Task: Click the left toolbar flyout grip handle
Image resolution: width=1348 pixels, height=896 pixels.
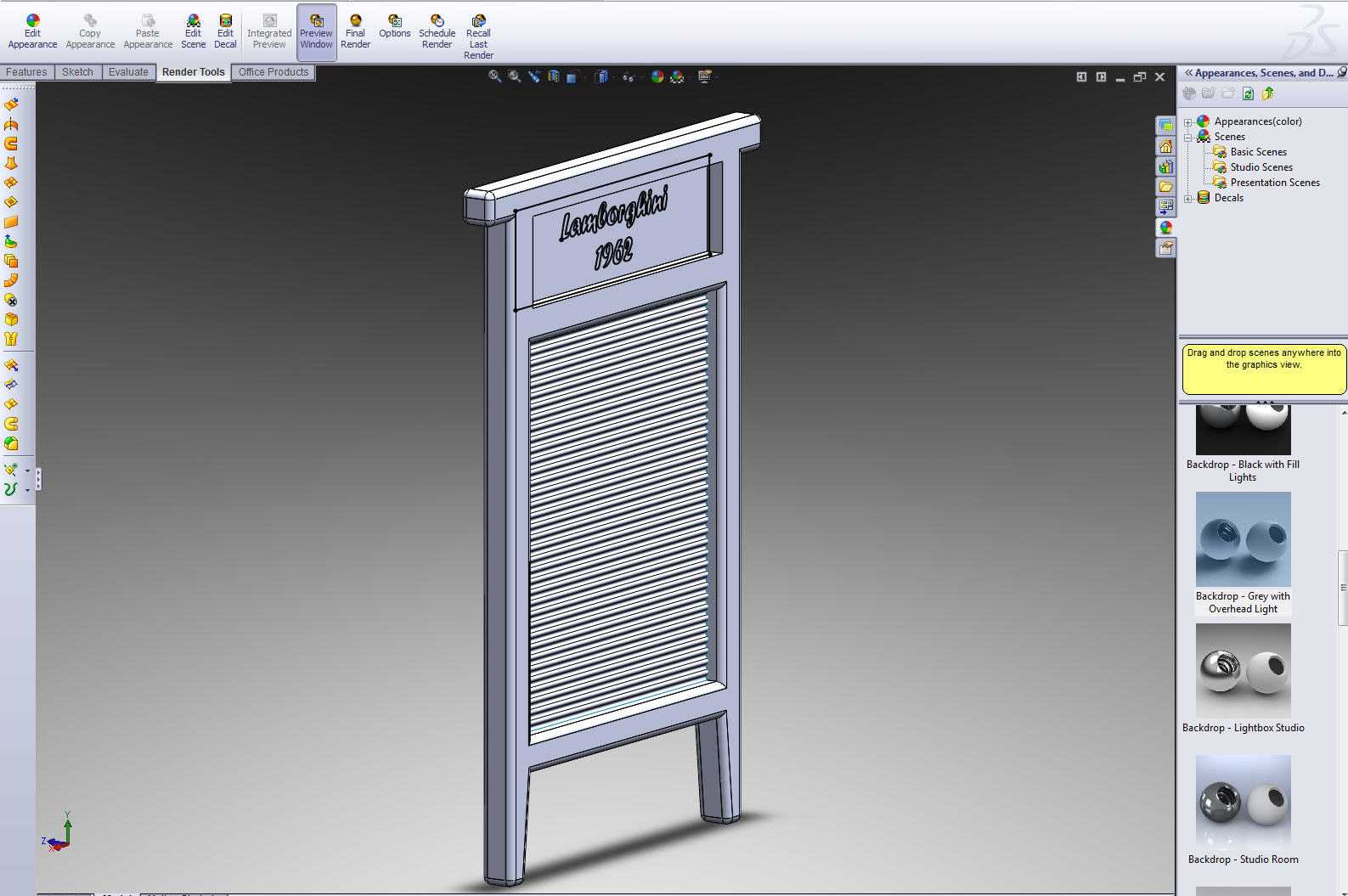Action: pos(38,480)
